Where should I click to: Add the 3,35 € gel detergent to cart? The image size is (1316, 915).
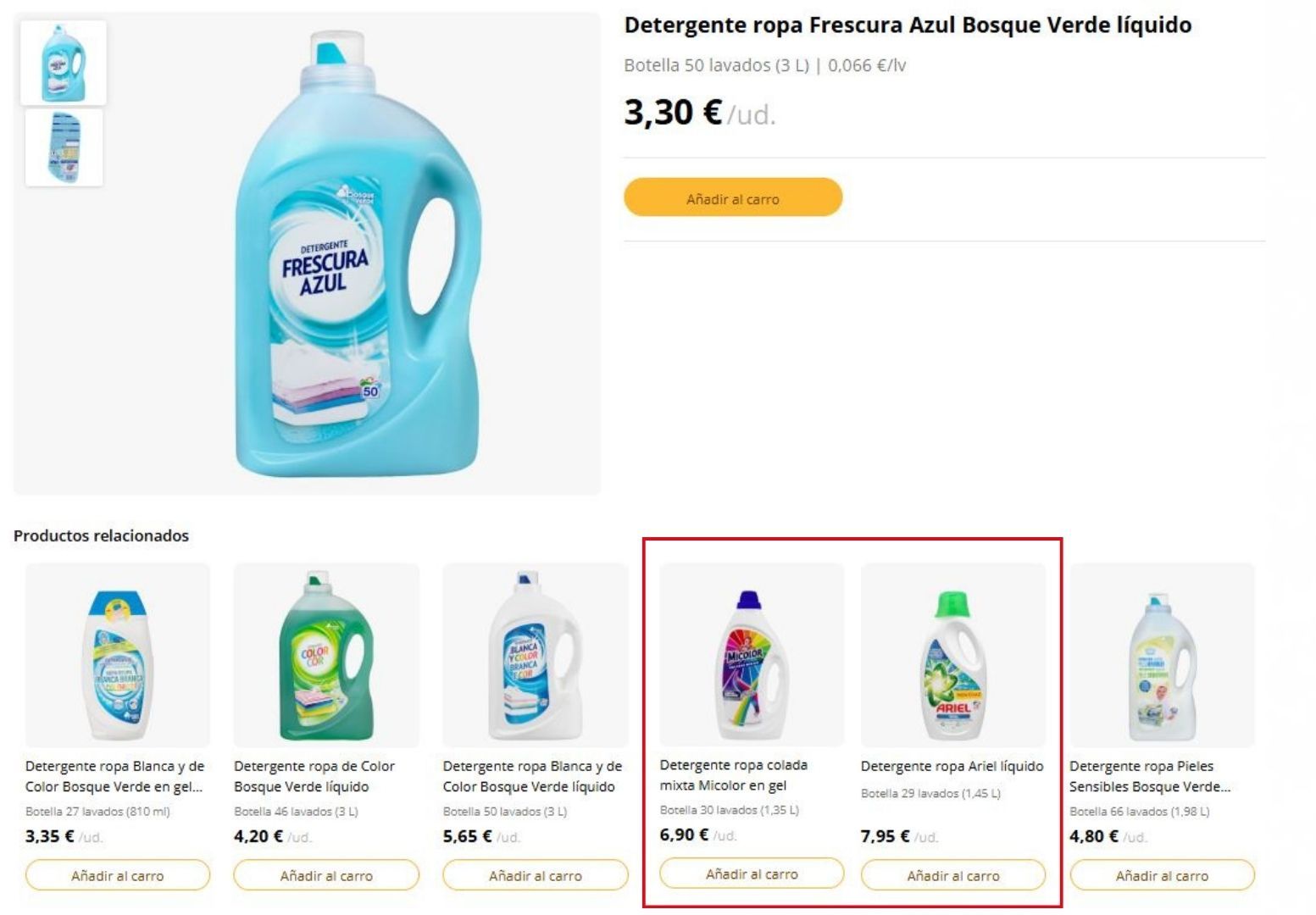point(118,875)
